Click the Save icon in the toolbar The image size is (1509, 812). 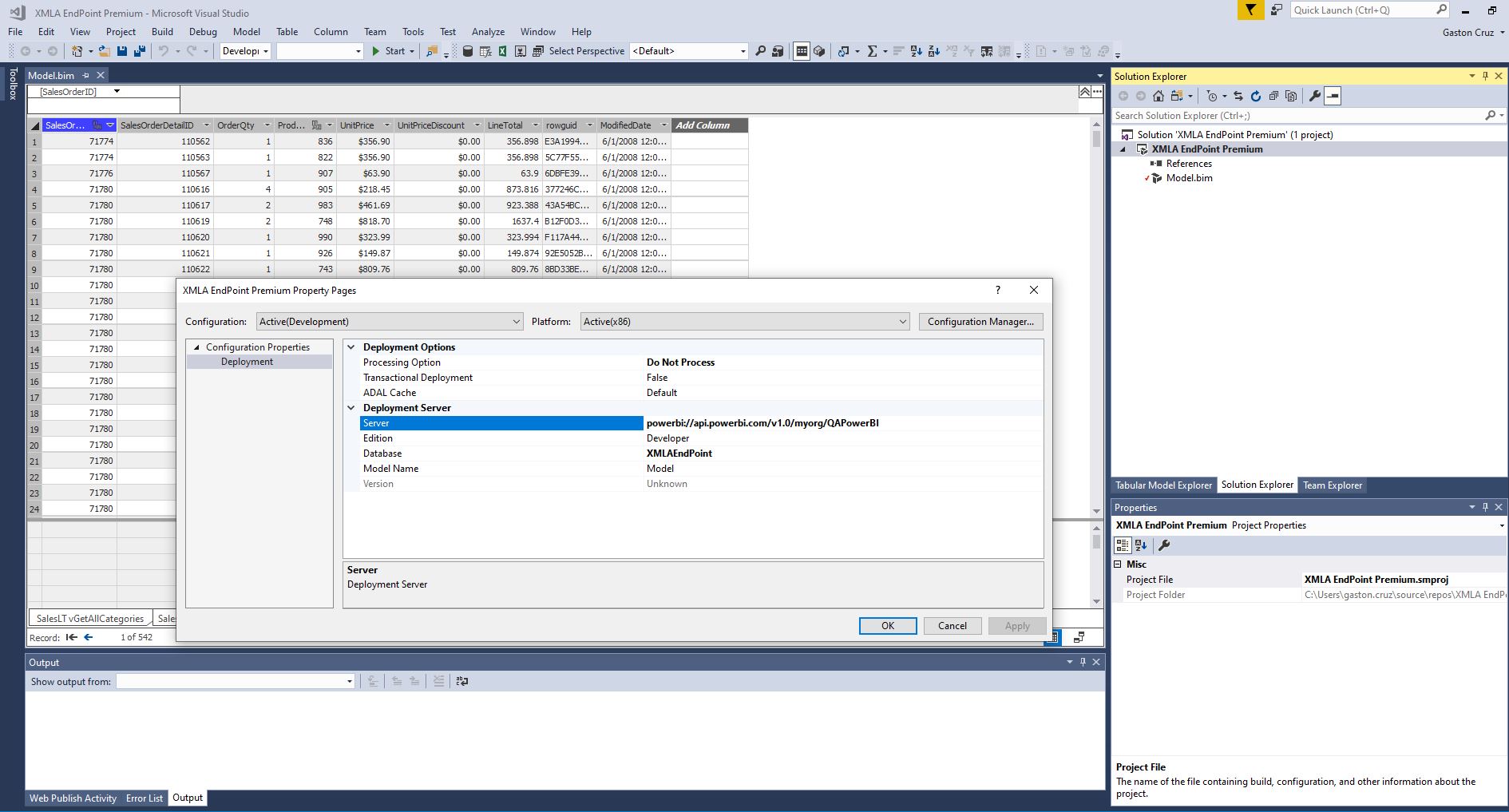[122, 51]
